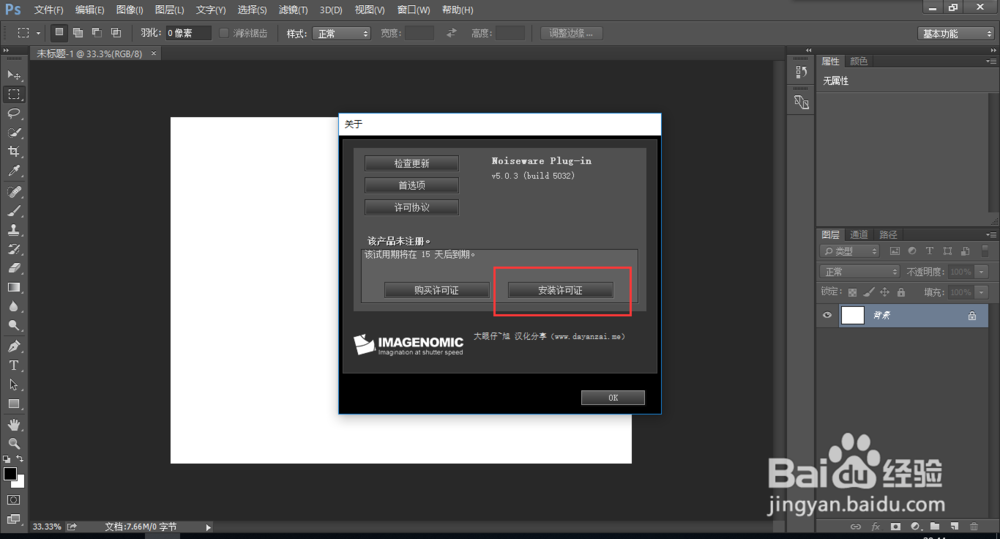Select the Spot Healing Brush tool
The image size is (1000, 539).
pos(13,192)
